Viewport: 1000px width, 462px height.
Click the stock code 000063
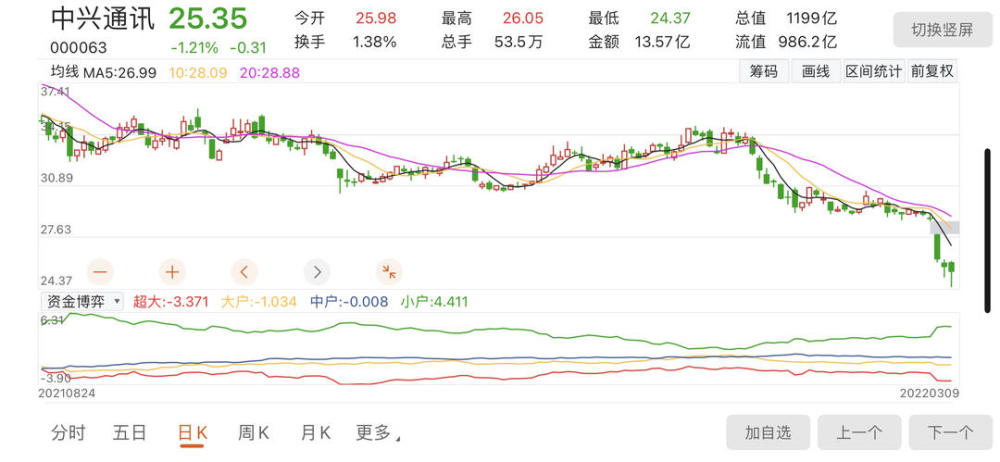(x=79, y=48)
